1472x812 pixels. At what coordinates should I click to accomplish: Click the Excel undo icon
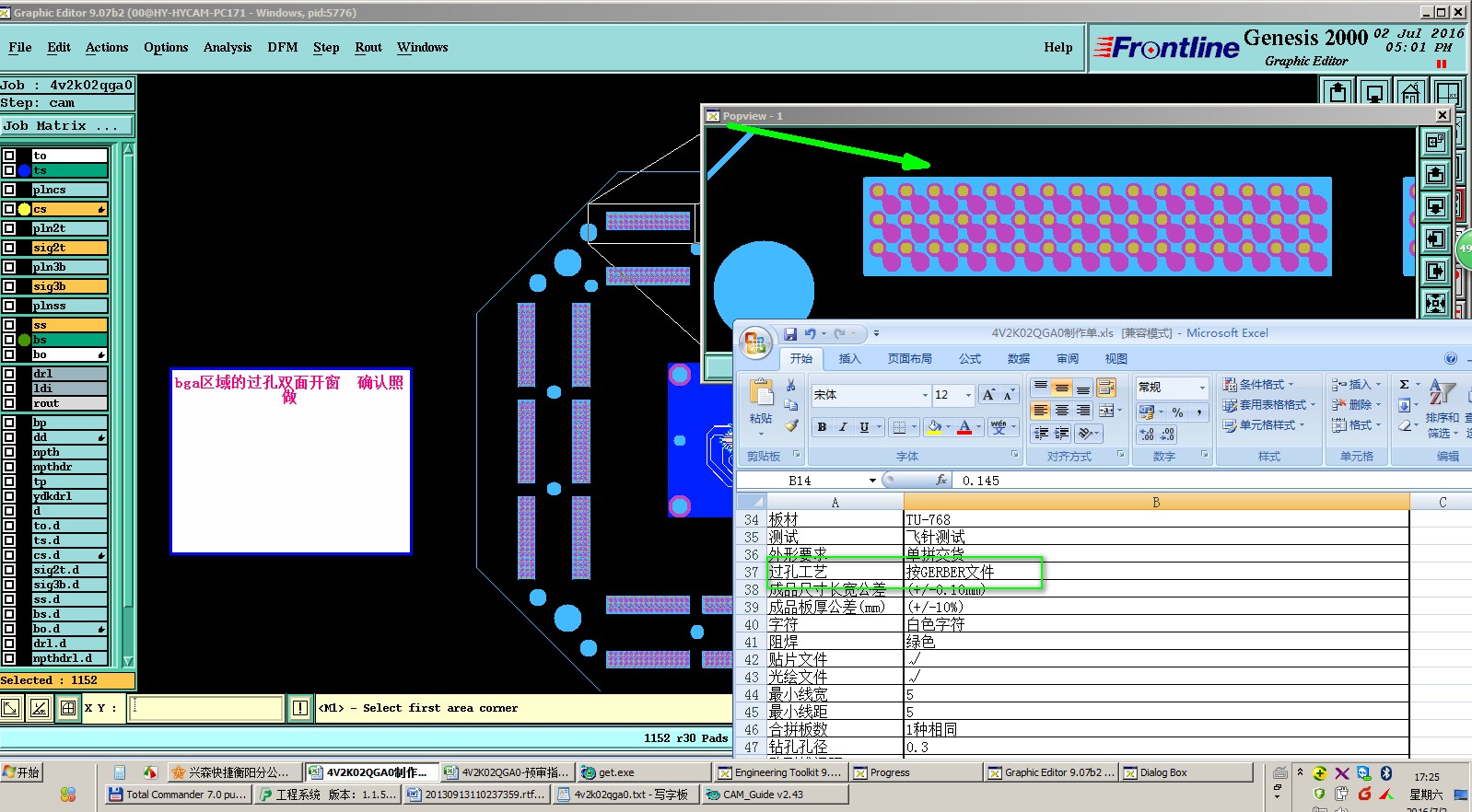coord(810,333)
